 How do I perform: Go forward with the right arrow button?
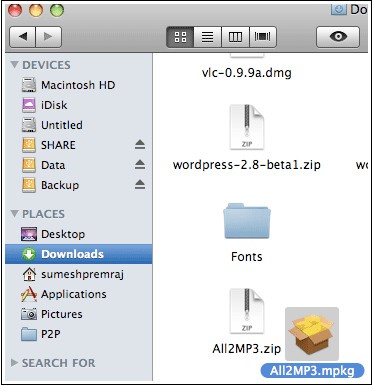click(x=48, y=37)
